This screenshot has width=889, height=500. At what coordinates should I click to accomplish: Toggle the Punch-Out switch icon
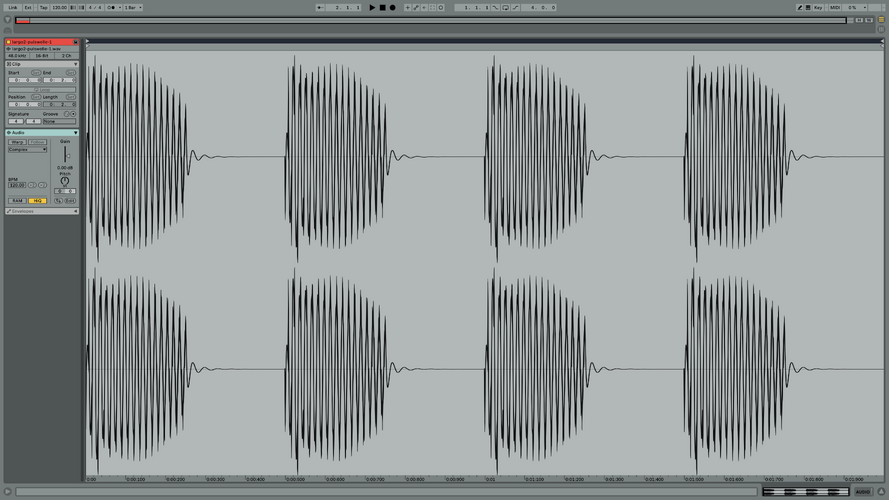click(515, 7)
